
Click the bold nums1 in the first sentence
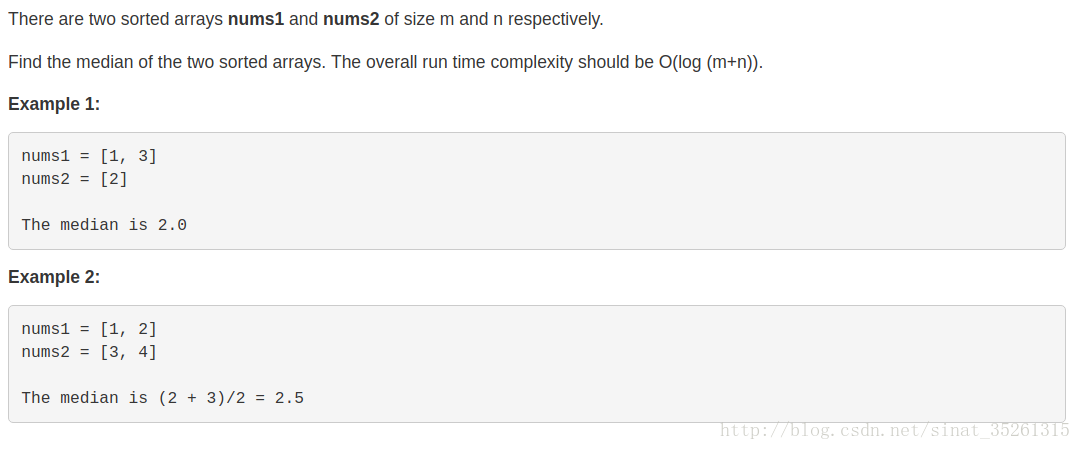click(256, 19)
